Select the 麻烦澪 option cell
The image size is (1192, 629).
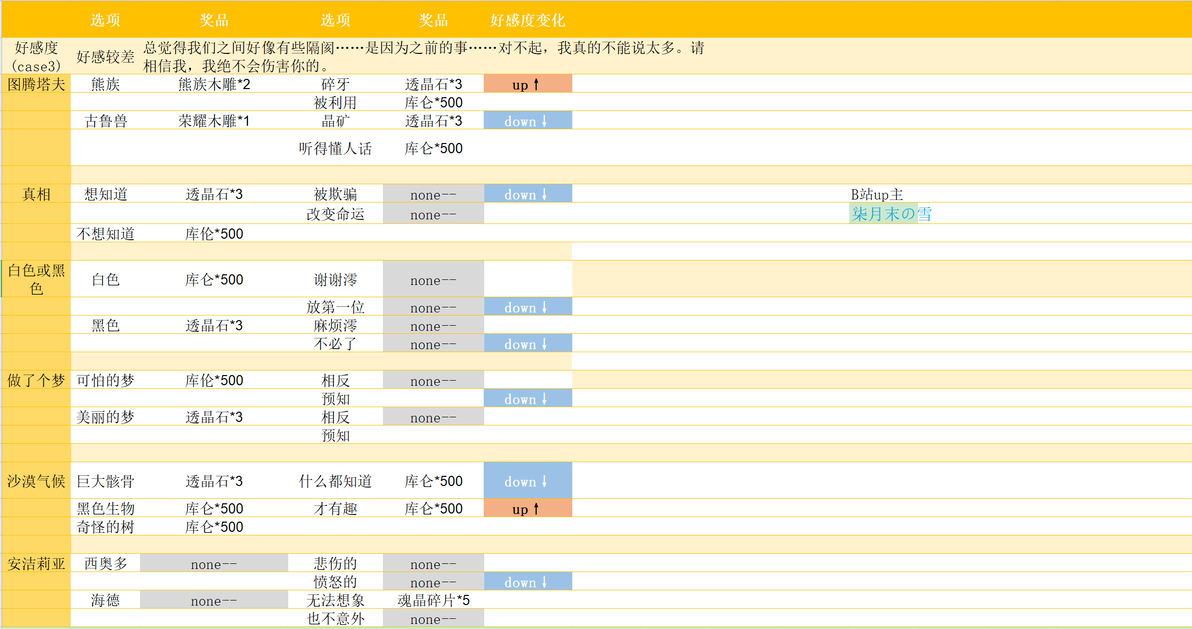(335, 325)
